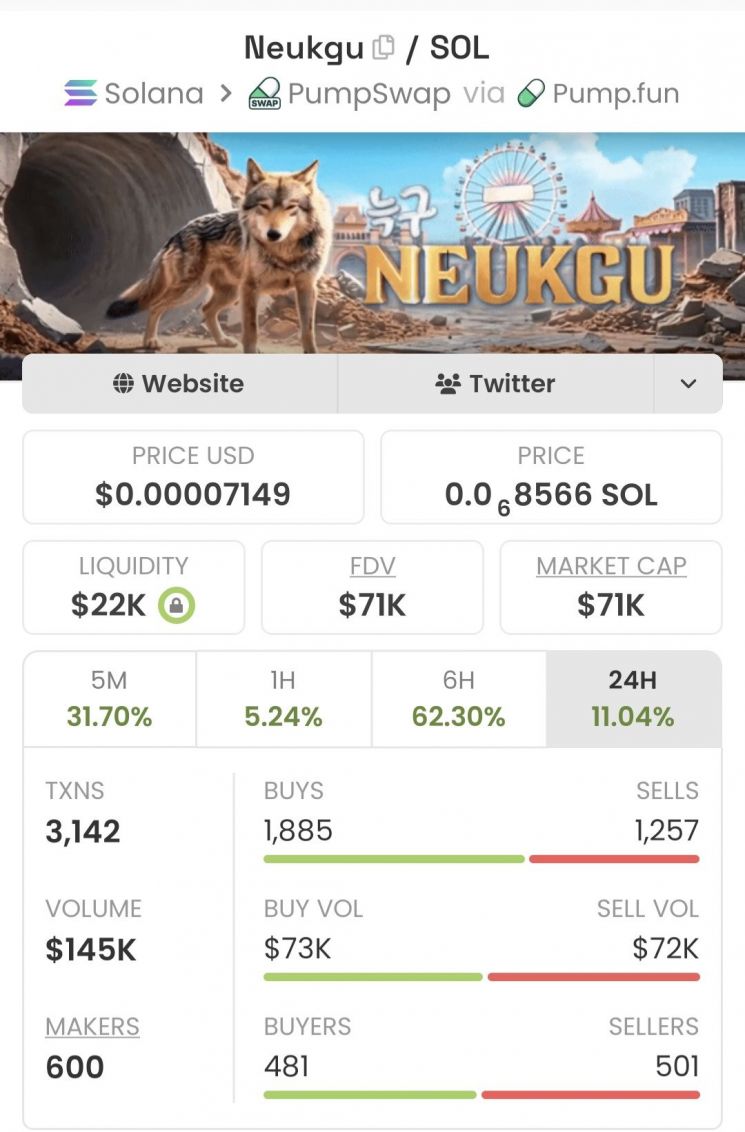
Task: Click the PumpSwap logo icon
Action: click(265, 94)
